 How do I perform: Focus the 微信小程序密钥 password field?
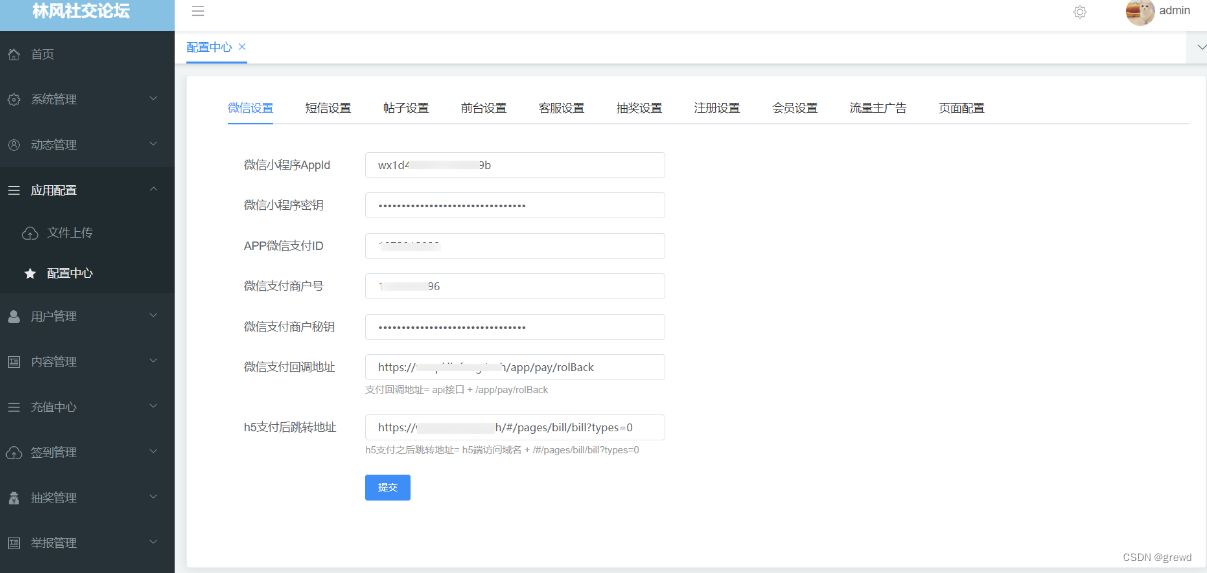(x=515, y=205)
